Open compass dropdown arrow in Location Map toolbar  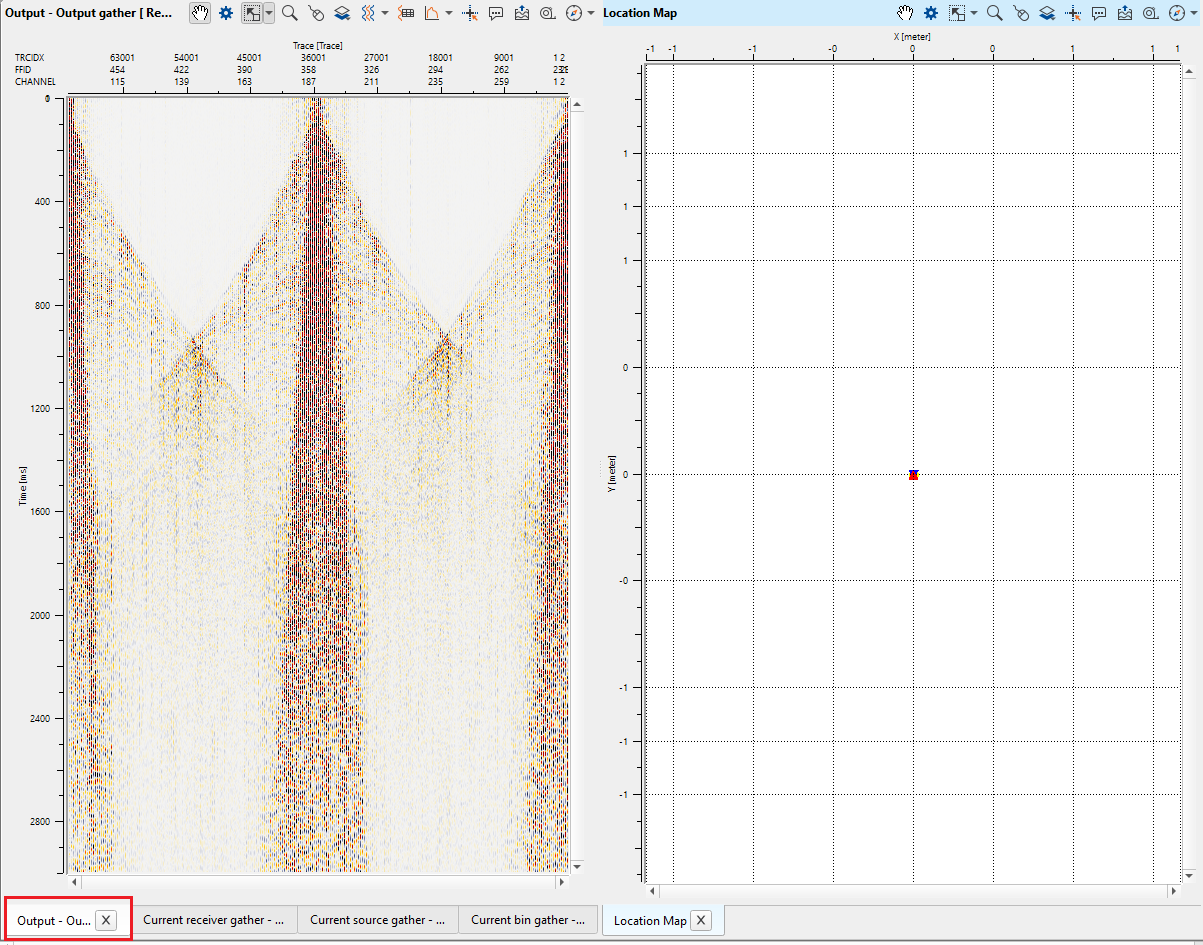click(1194, 13)
